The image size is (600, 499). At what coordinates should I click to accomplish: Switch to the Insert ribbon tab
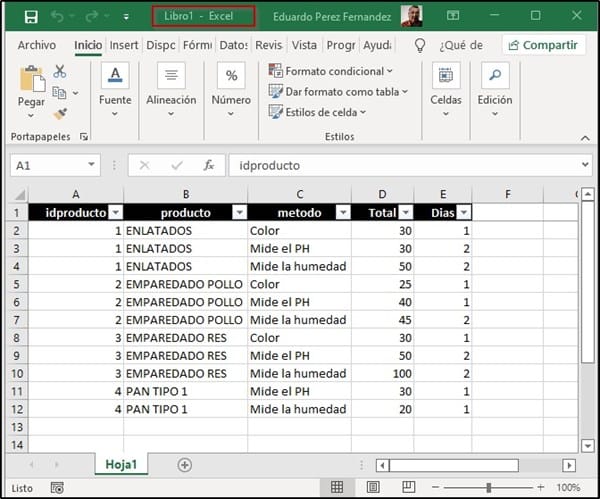pos(124,45)
